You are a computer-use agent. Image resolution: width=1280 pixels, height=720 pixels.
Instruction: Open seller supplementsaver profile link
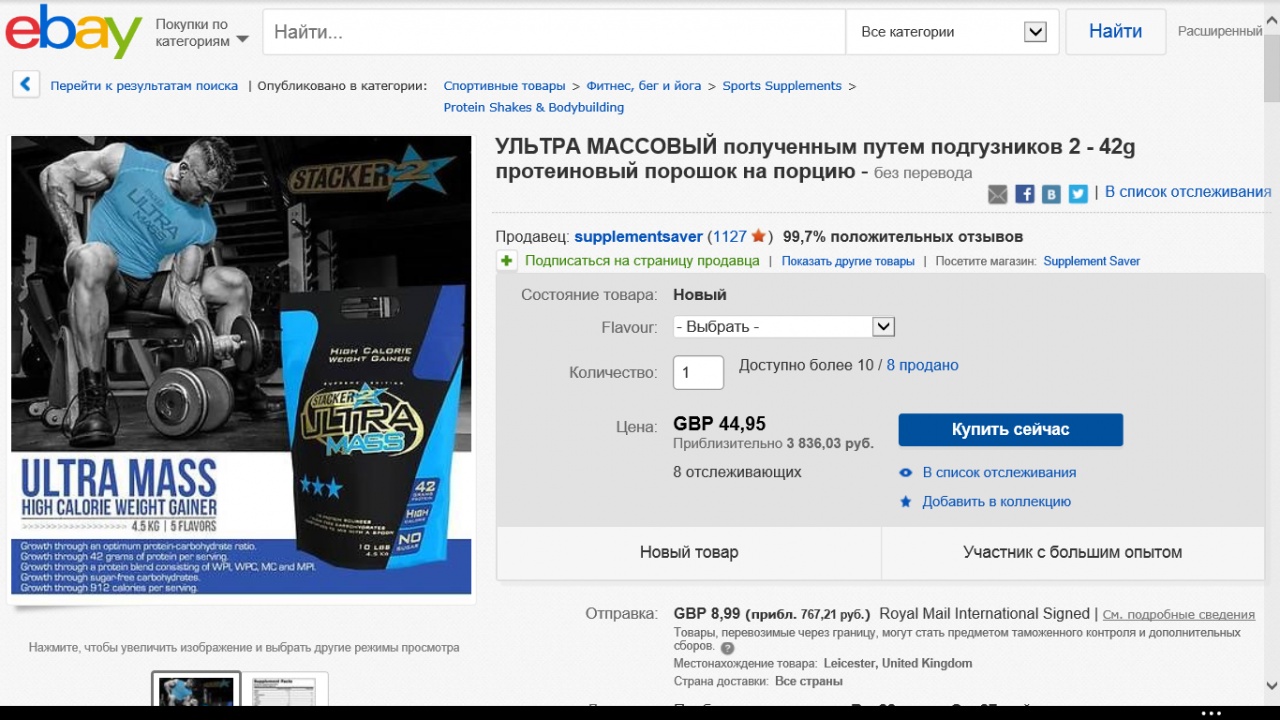pyautogui.click(x=638, y=237)
